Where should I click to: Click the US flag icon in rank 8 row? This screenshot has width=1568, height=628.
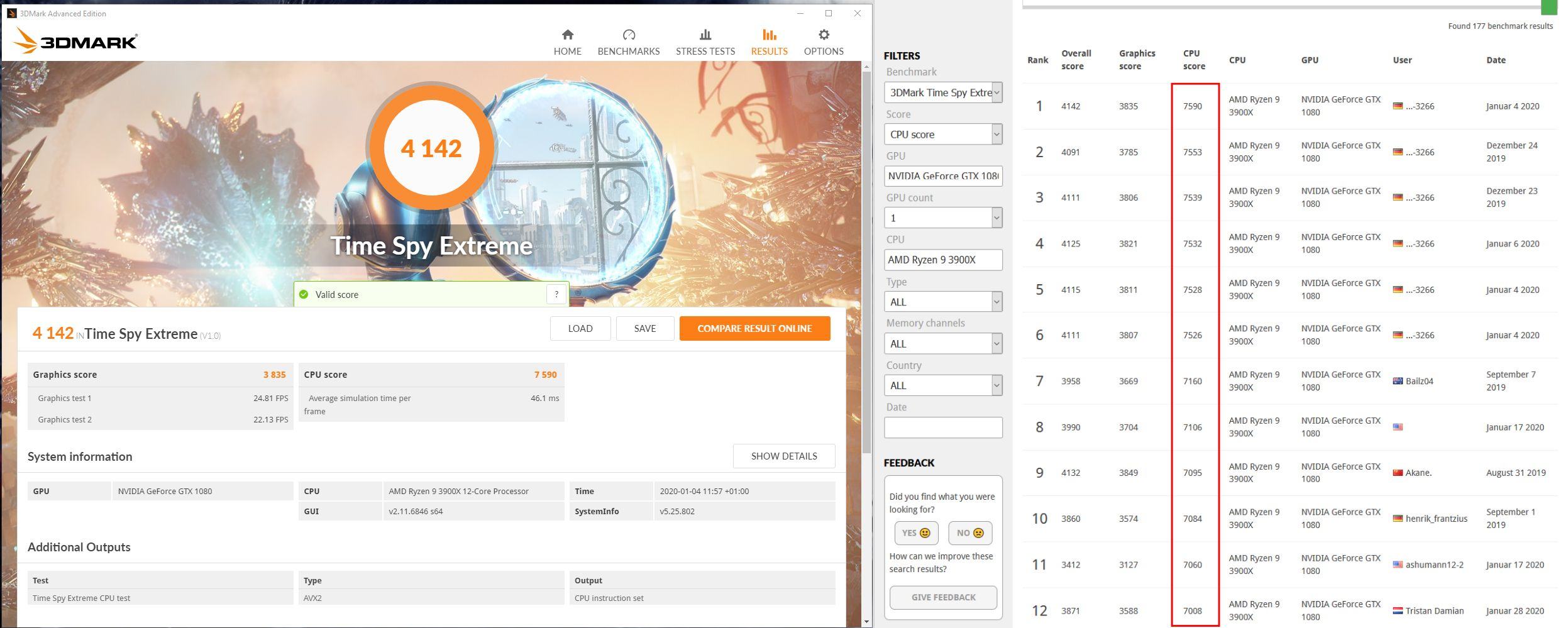click(1397, 427)
